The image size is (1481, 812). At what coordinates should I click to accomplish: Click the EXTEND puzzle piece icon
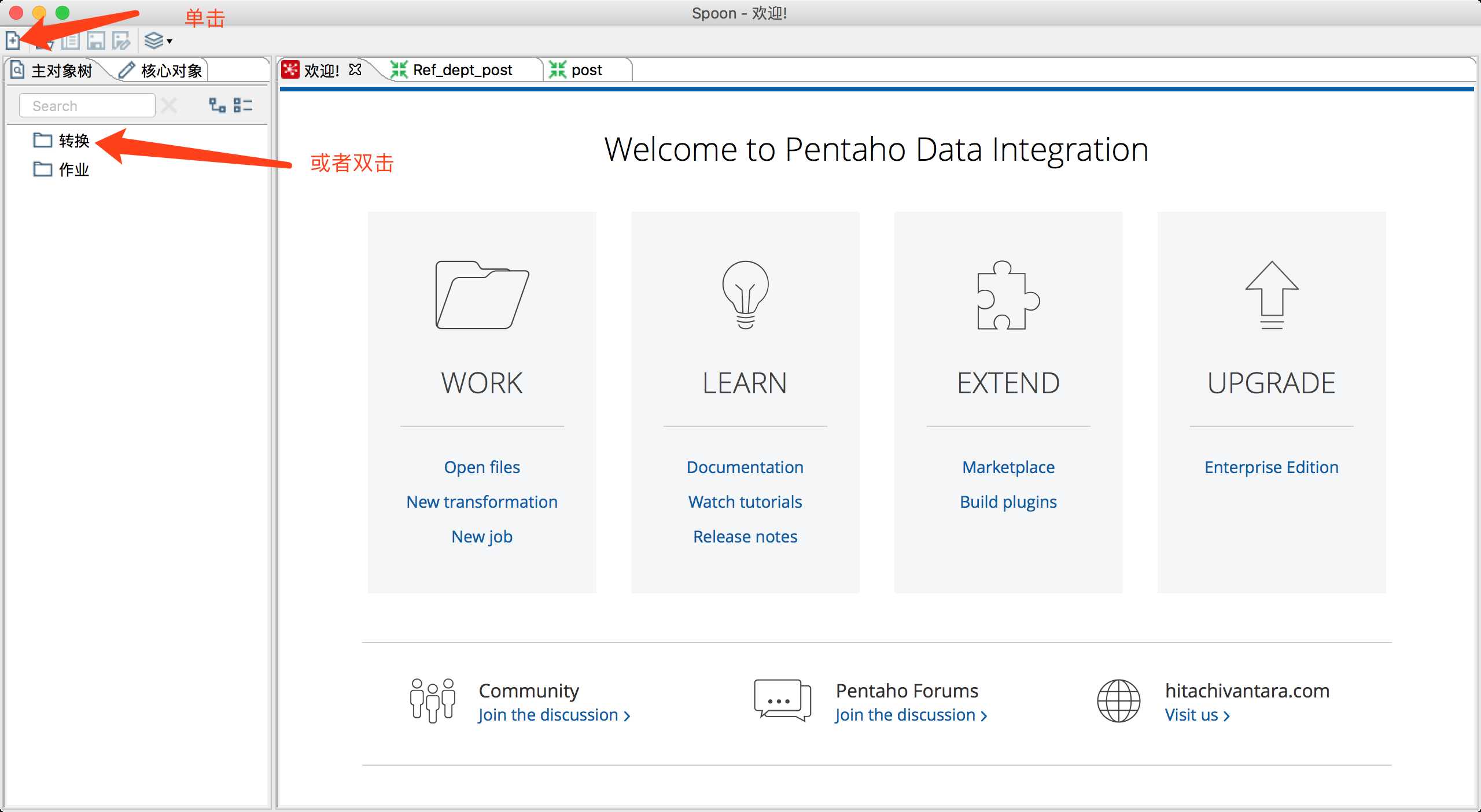click(x=1008, y=295)
